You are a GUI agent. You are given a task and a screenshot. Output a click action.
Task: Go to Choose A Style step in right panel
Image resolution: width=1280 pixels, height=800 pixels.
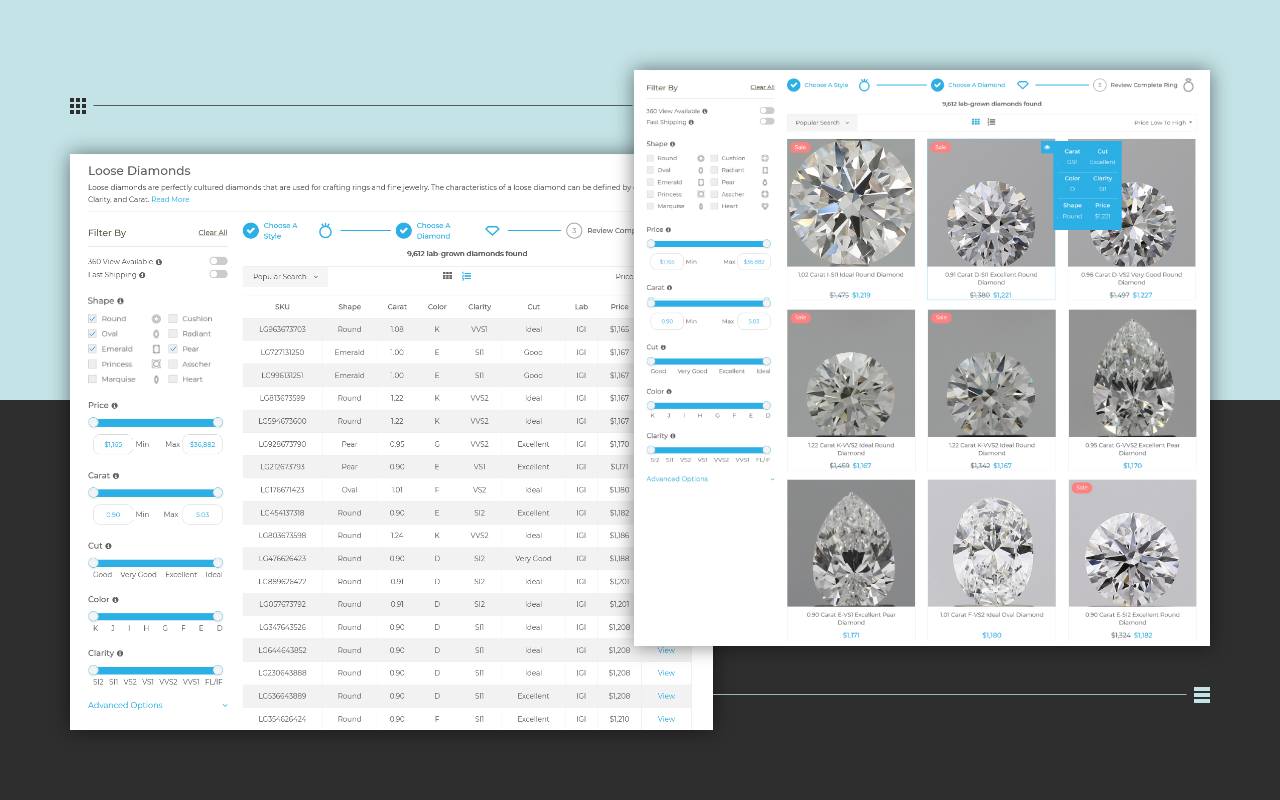point(825,85)
